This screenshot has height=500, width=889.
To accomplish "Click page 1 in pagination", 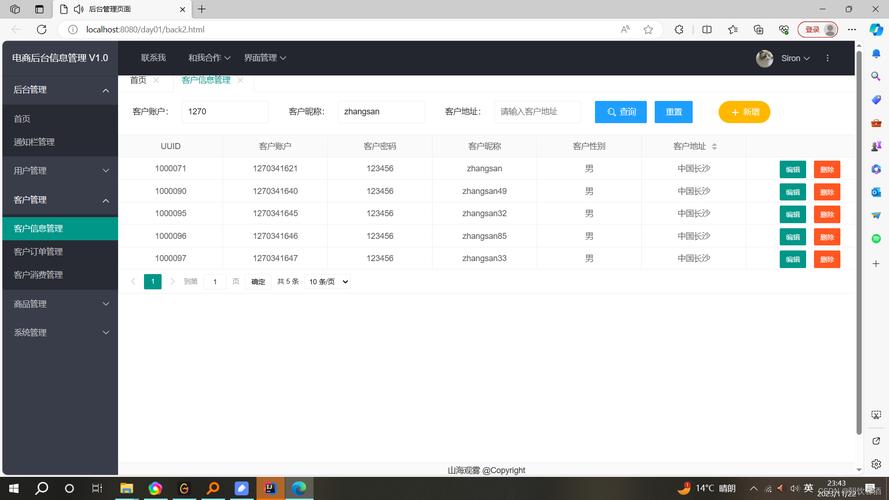I will 153,282.
